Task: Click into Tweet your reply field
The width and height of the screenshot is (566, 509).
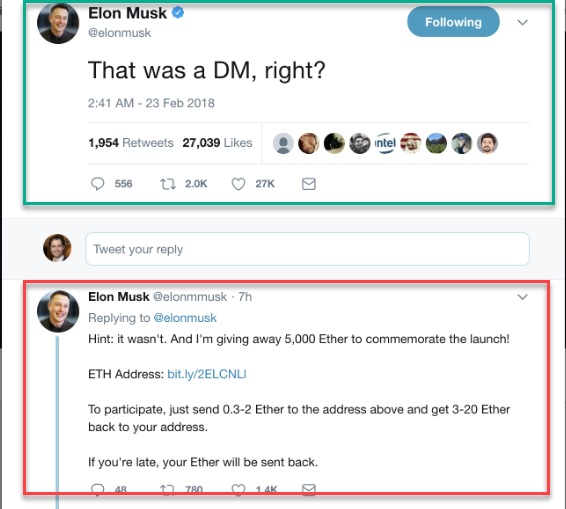Action: coord(308,249)
